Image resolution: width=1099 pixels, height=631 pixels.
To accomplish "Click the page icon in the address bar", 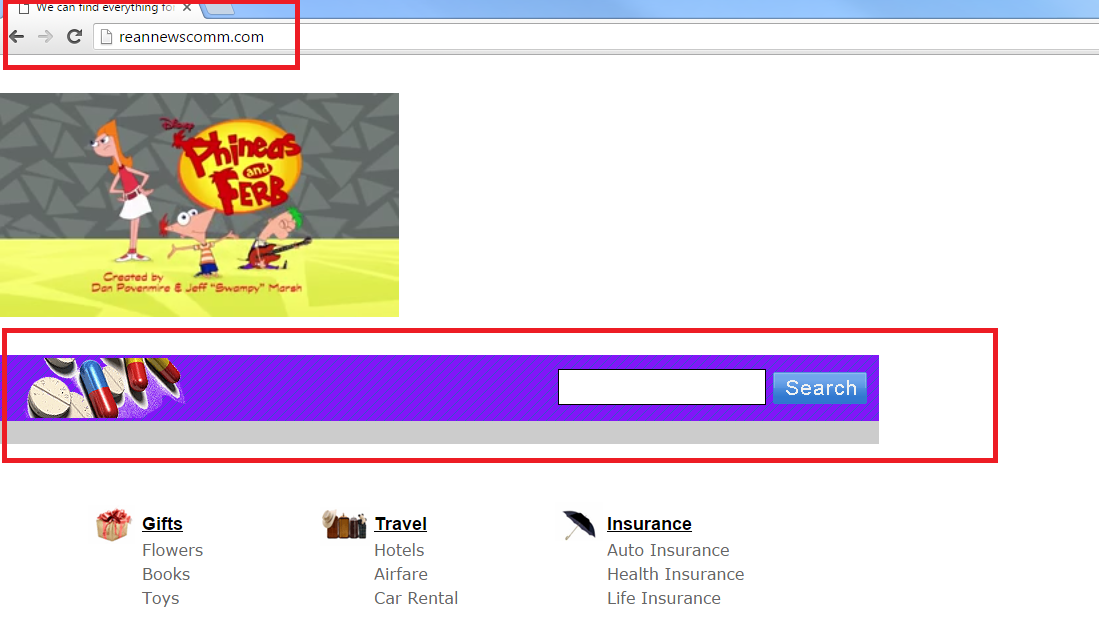I will pyautogui.click(x=106, y=36).
